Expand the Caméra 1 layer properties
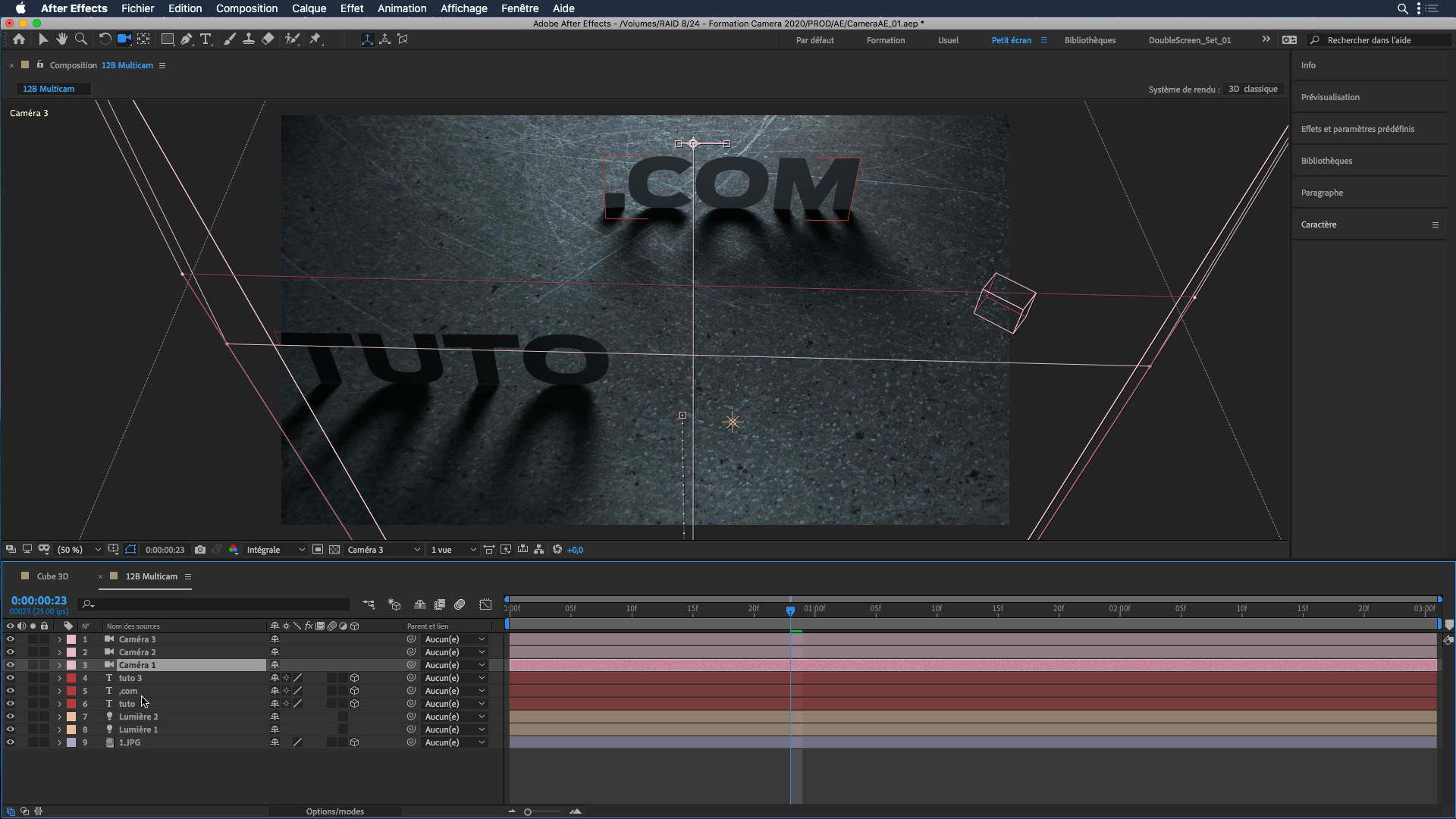The height and width of the screenshot is (819, 1456). (x=59, y=665)
